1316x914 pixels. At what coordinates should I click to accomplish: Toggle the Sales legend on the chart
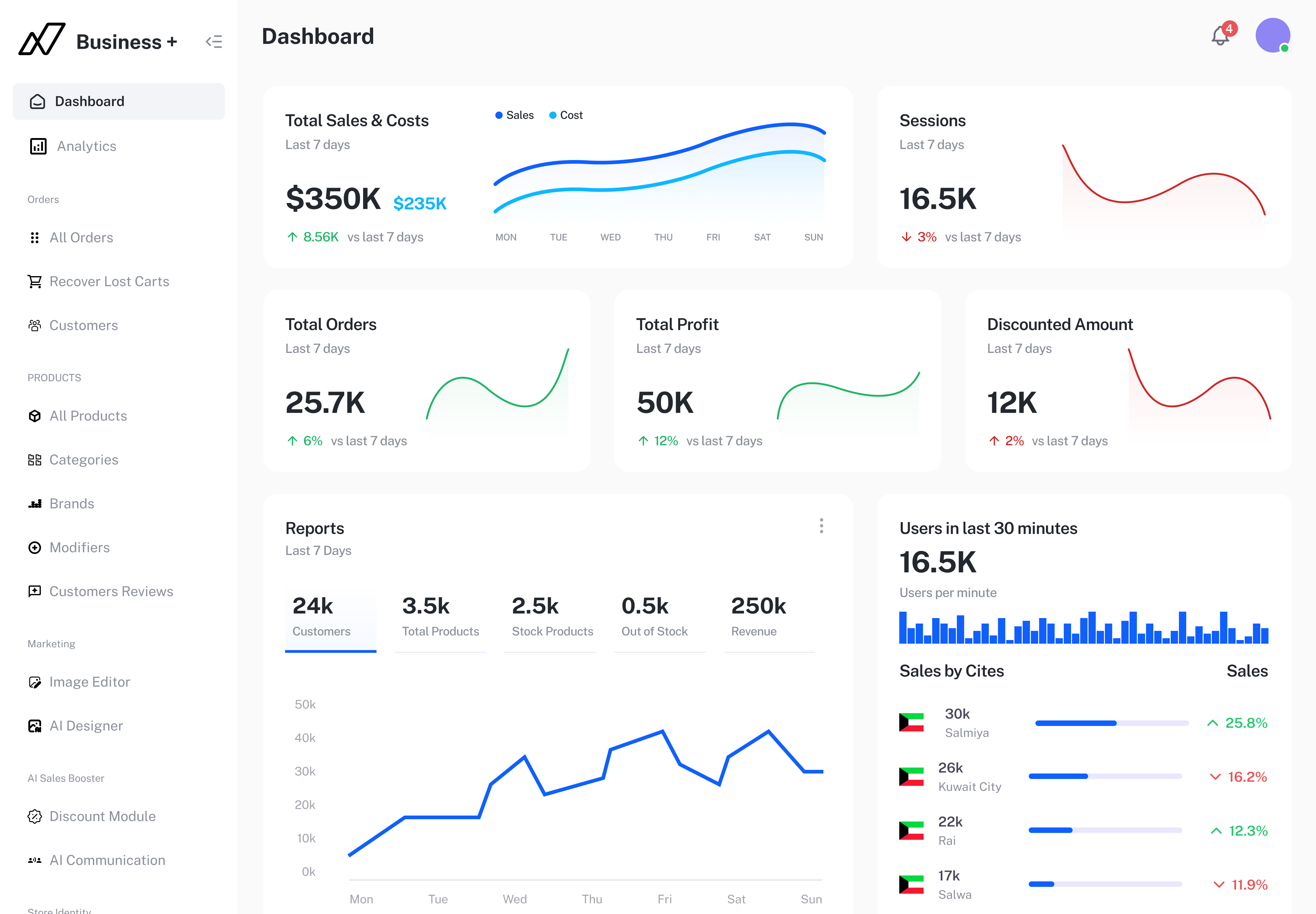(514, 115)
